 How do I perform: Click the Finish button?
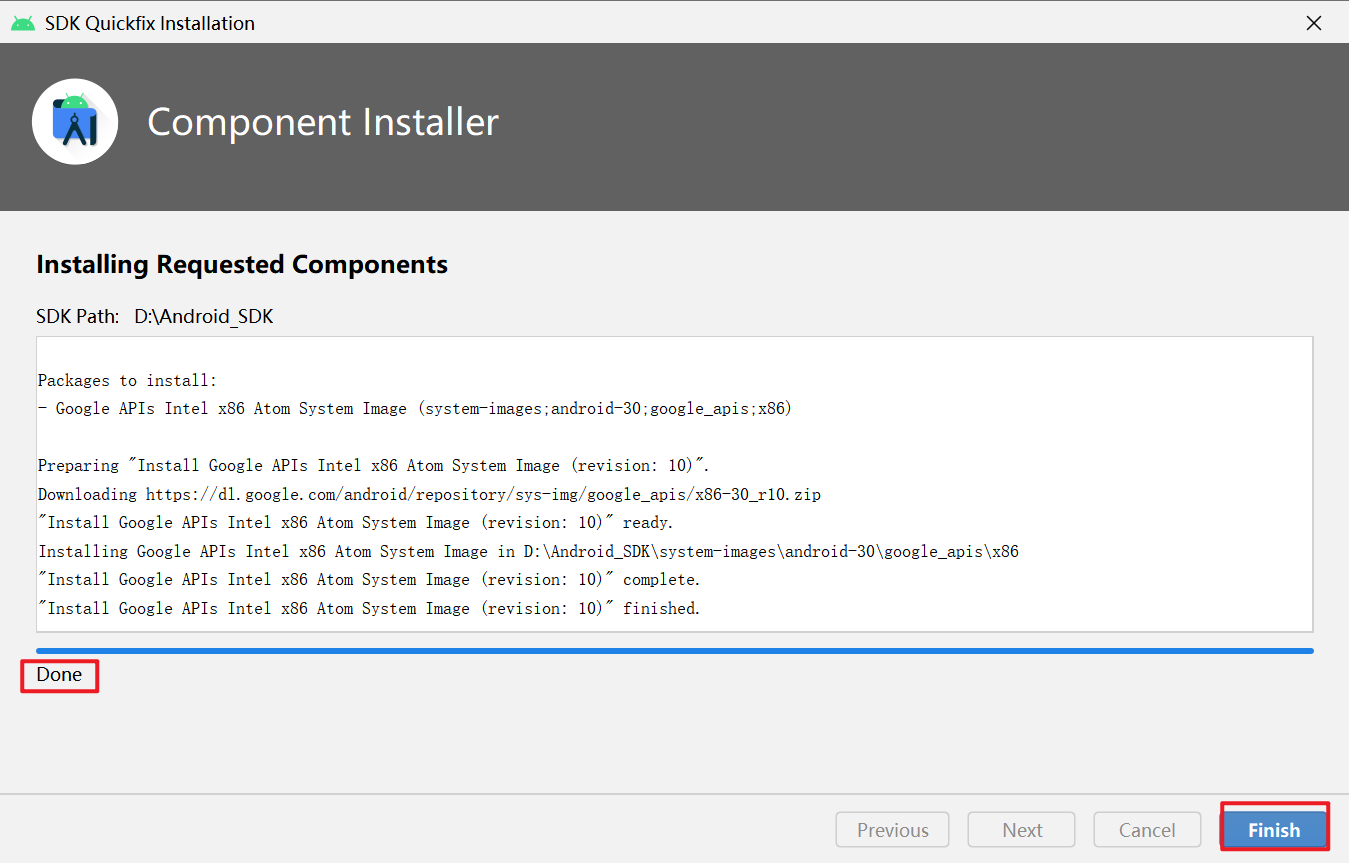[1274, 830]
